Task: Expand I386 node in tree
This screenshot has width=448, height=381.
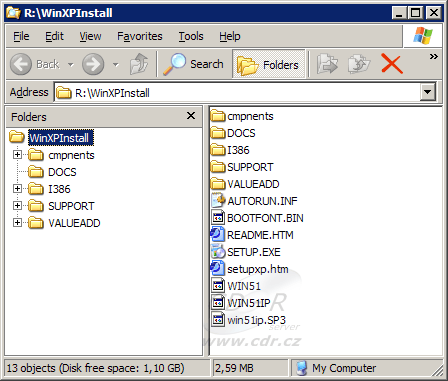Action: [x=17, y=189]
